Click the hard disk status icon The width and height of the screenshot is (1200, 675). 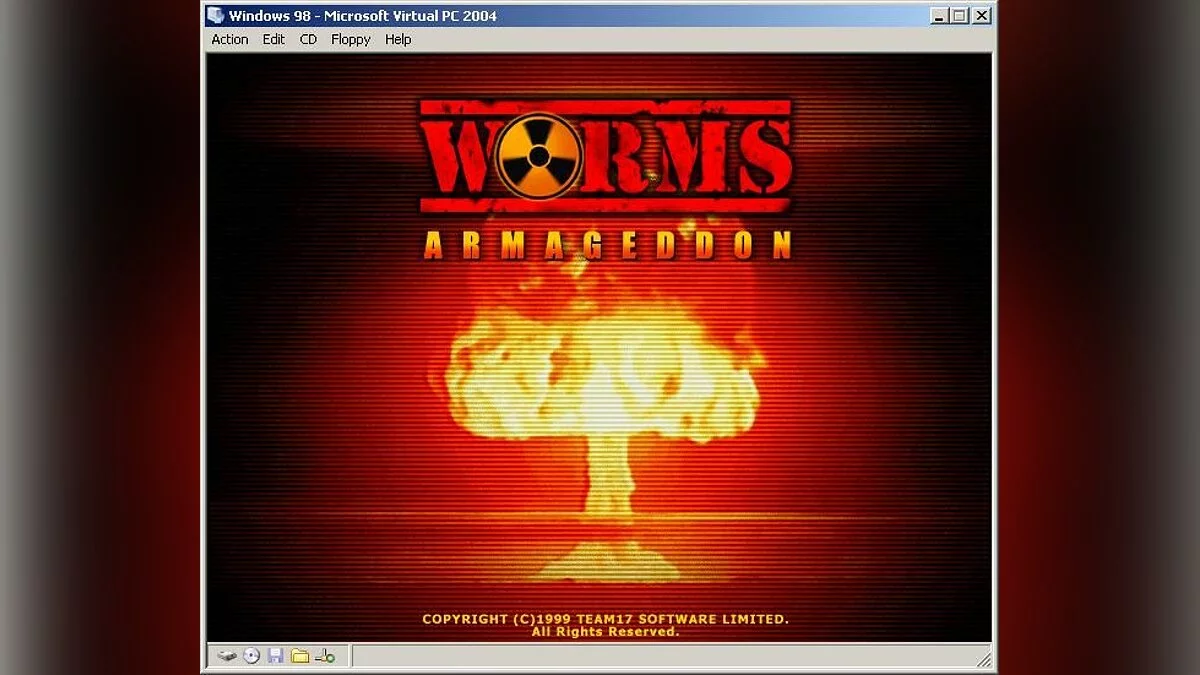tap(228, 656)
